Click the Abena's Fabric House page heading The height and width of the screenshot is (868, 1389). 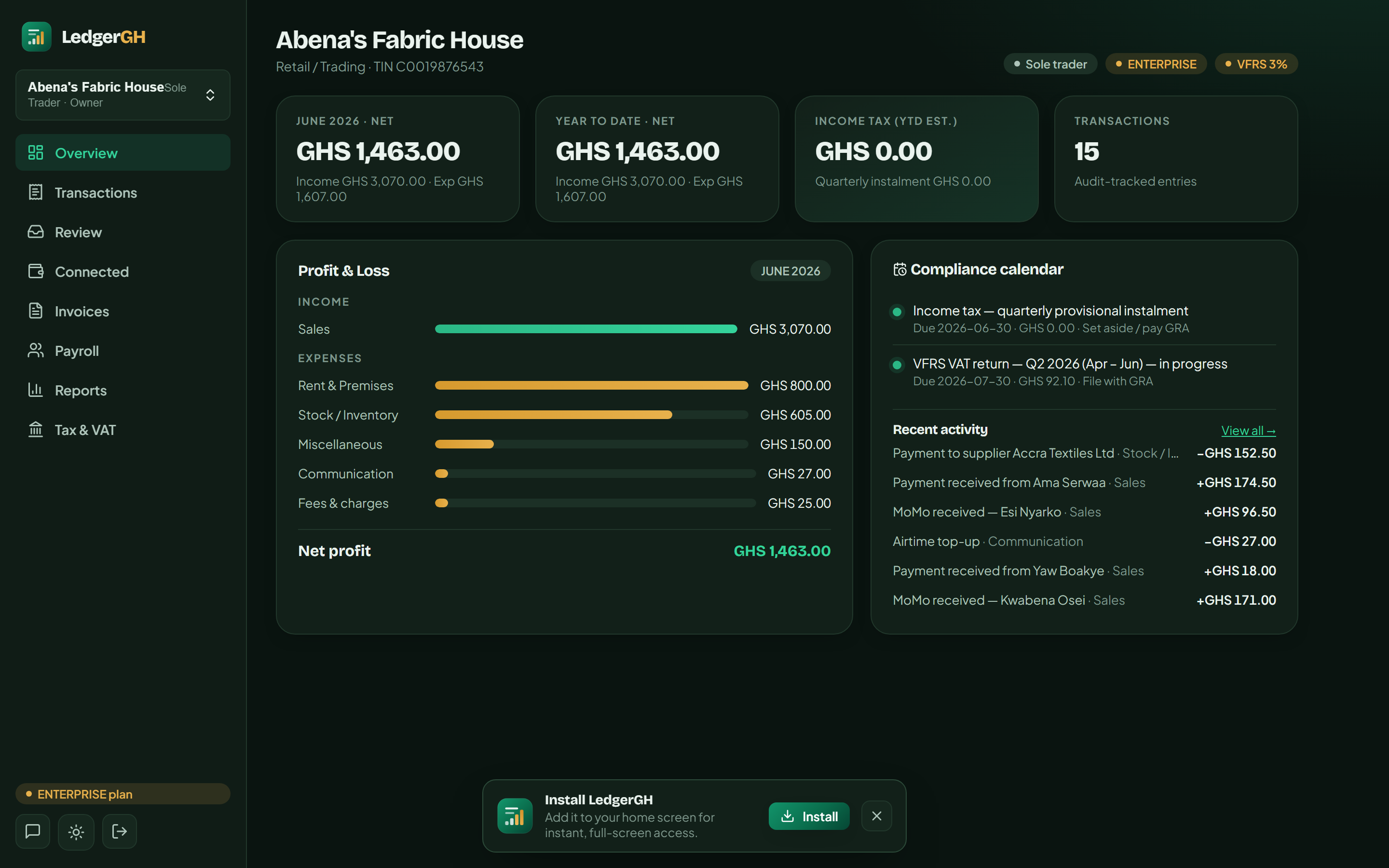point(399,40)
